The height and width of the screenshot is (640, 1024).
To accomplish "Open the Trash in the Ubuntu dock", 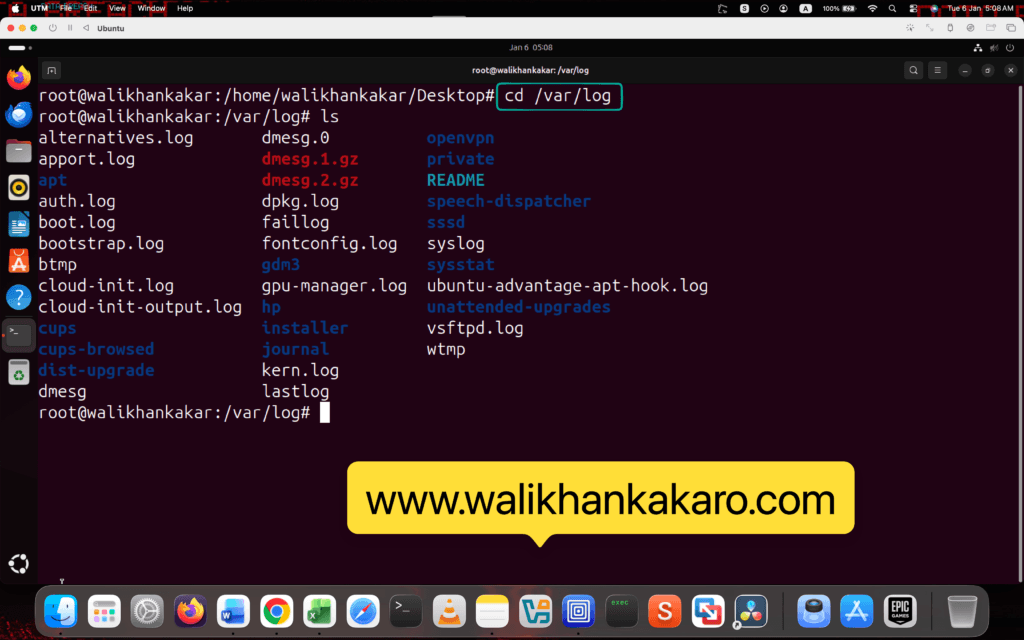I will [x=18, y=373].
